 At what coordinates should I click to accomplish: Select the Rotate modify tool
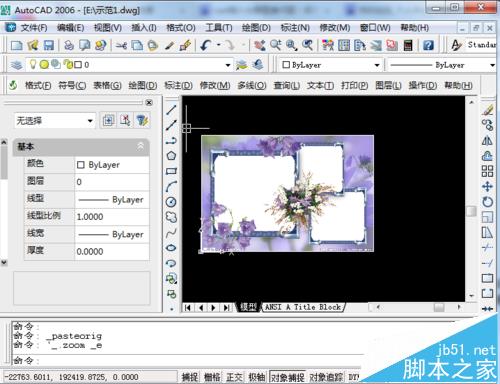487,202
